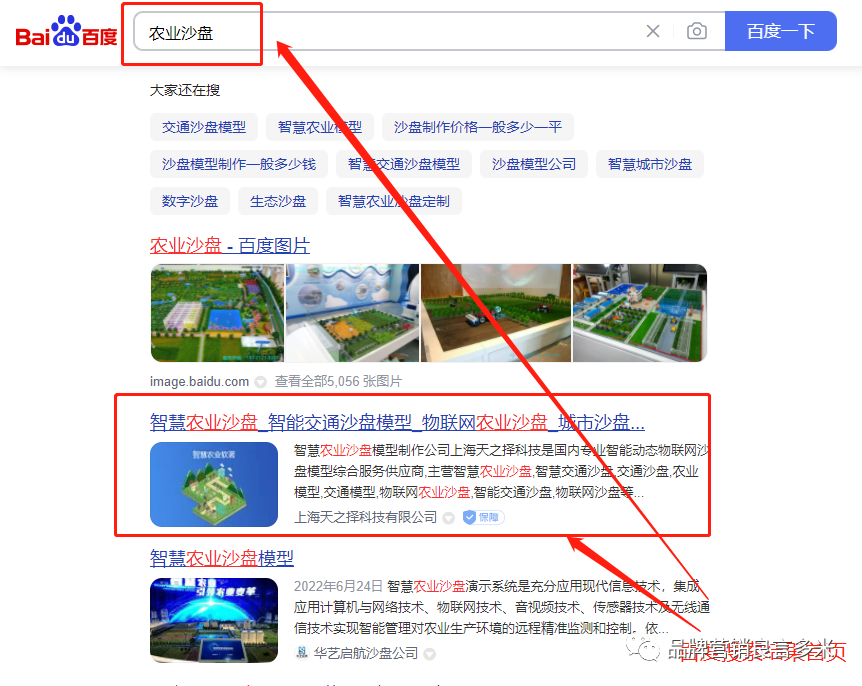Click the 华艺启航沙盘公司 site icon
The image size is (862, 686).
tap(301, 653)
